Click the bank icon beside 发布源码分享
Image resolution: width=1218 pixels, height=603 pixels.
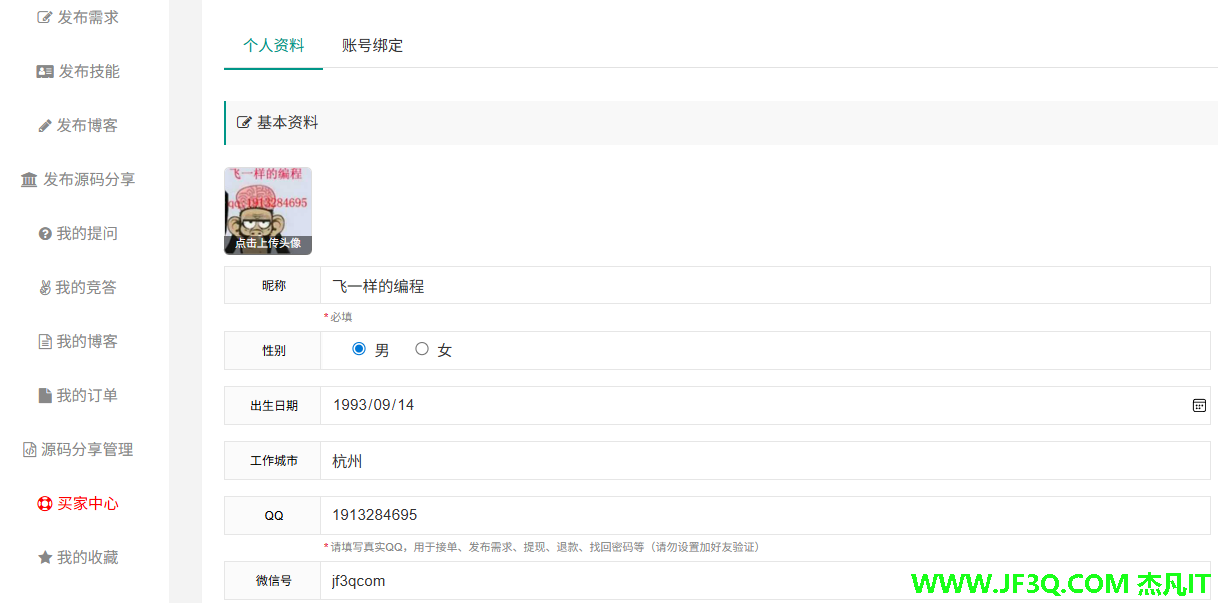pyautogui.click(x=29, y=180)
